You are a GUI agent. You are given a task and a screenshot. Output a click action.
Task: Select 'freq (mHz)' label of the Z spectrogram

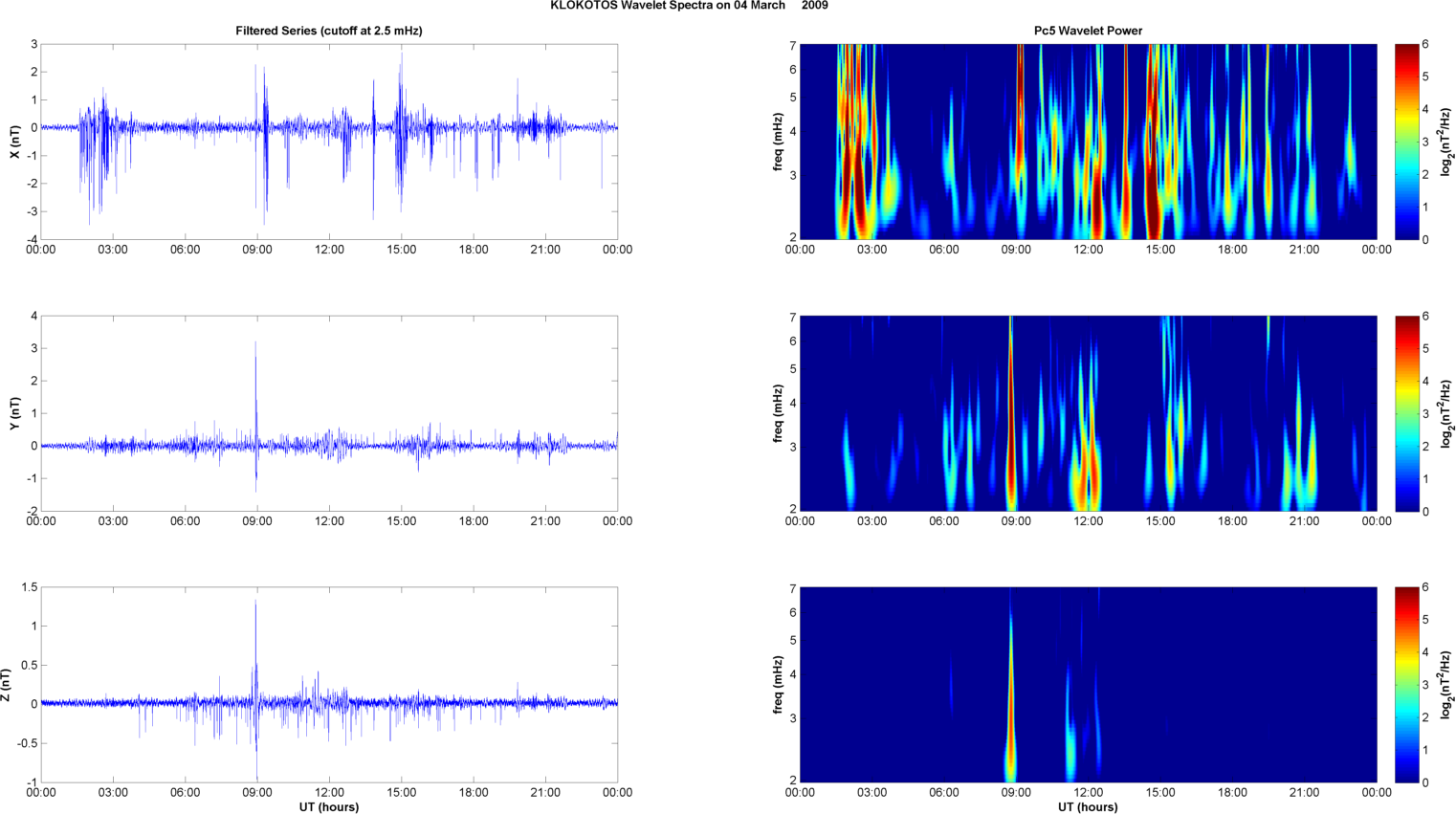(778, 685)
